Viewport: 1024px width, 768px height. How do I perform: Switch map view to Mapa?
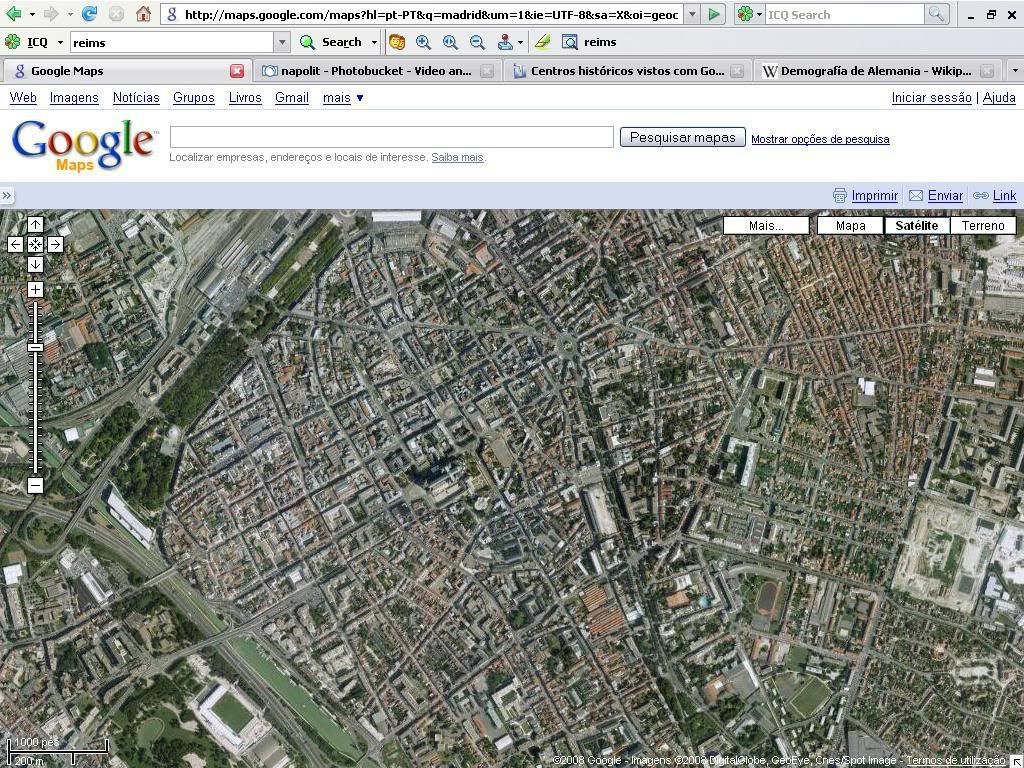pyautogui.click(x=850, y=225)
